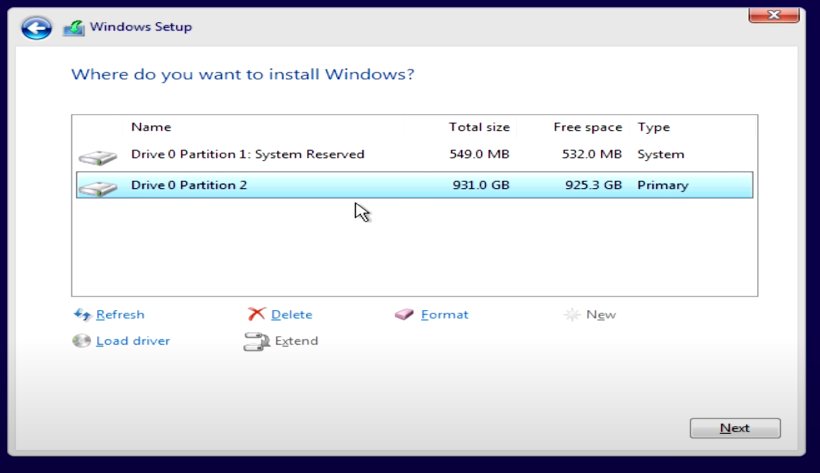Click the Refresh arrows icon

(x=82, y=314)
